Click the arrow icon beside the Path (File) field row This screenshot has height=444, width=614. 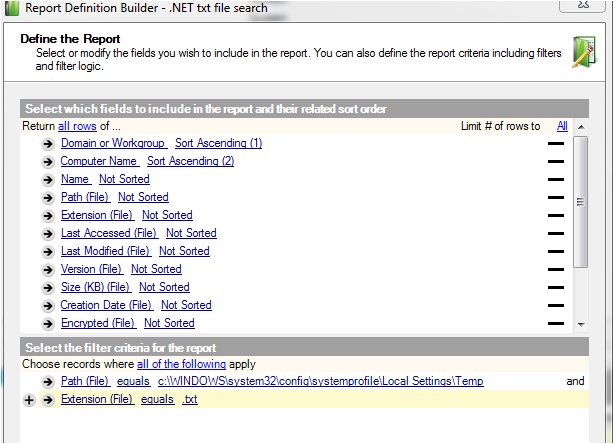pos(48,198)
